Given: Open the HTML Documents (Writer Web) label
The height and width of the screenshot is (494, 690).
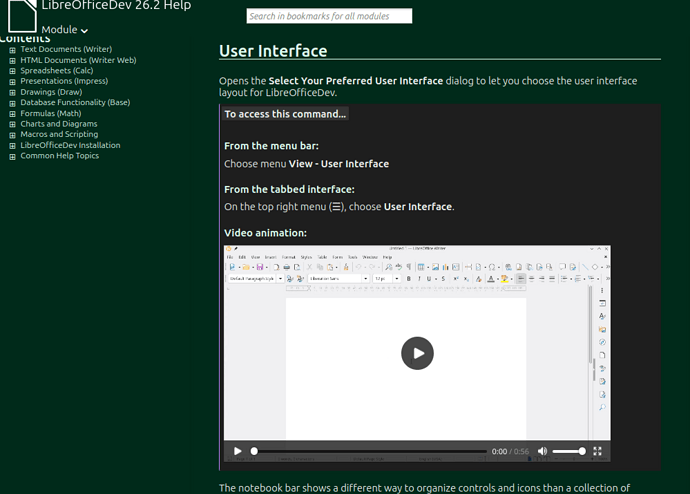Looking at the screenshot, I should pos(78,60).
